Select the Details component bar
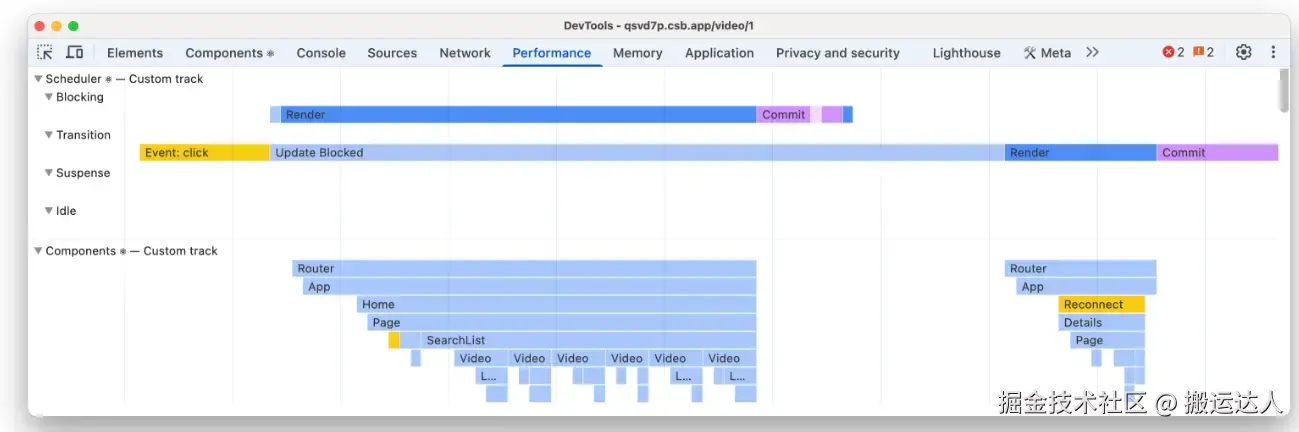 (x=1102, y=323)
